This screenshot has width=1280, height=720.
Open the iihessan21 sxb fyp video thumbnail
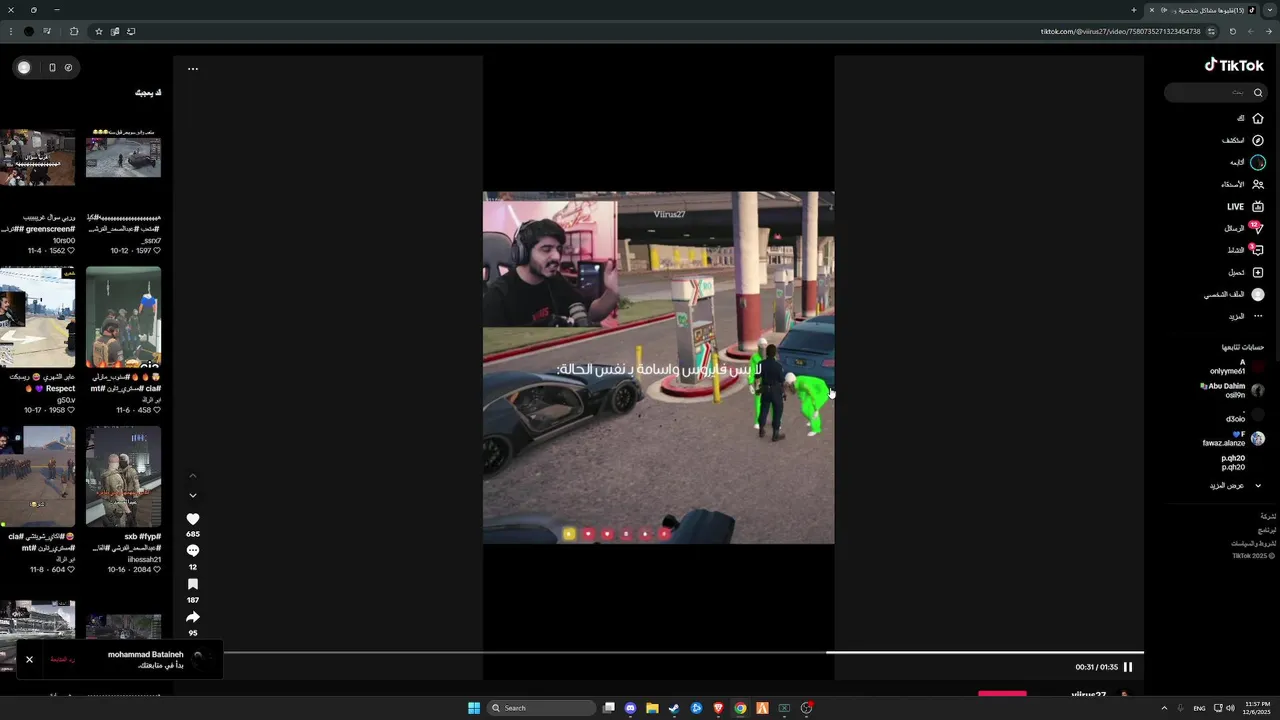[x=123, y=477]
